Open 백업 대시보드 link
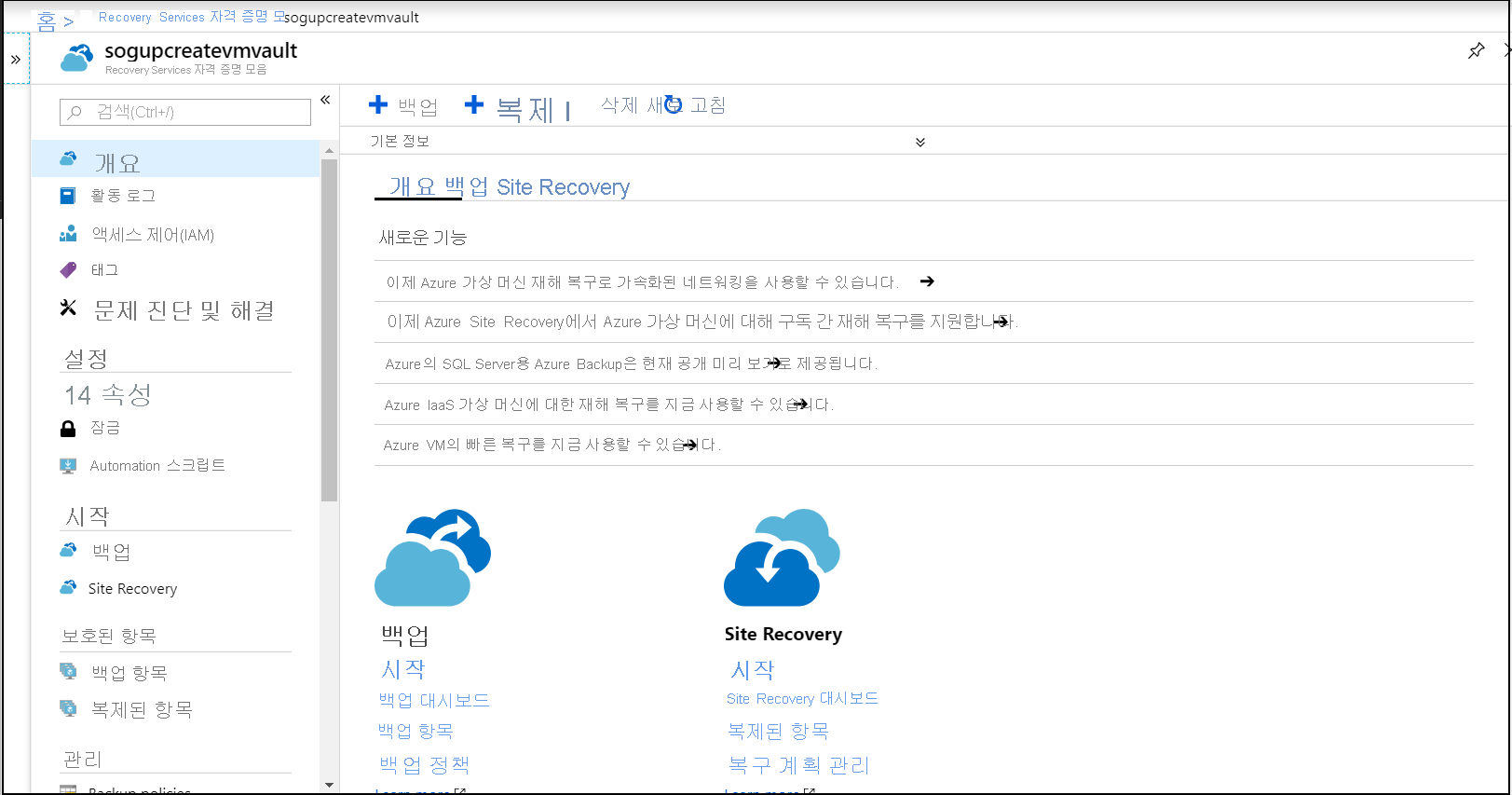 (434, 700)
